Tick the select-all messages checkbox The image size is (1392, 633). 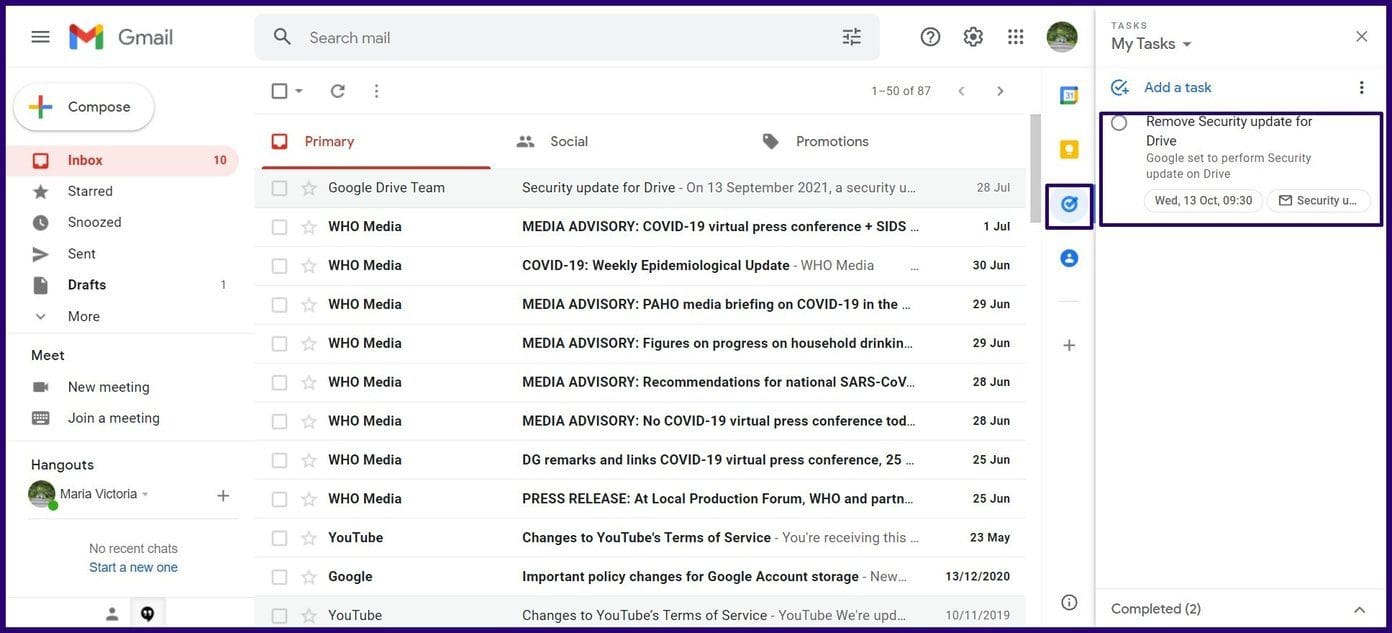point(279,91)
